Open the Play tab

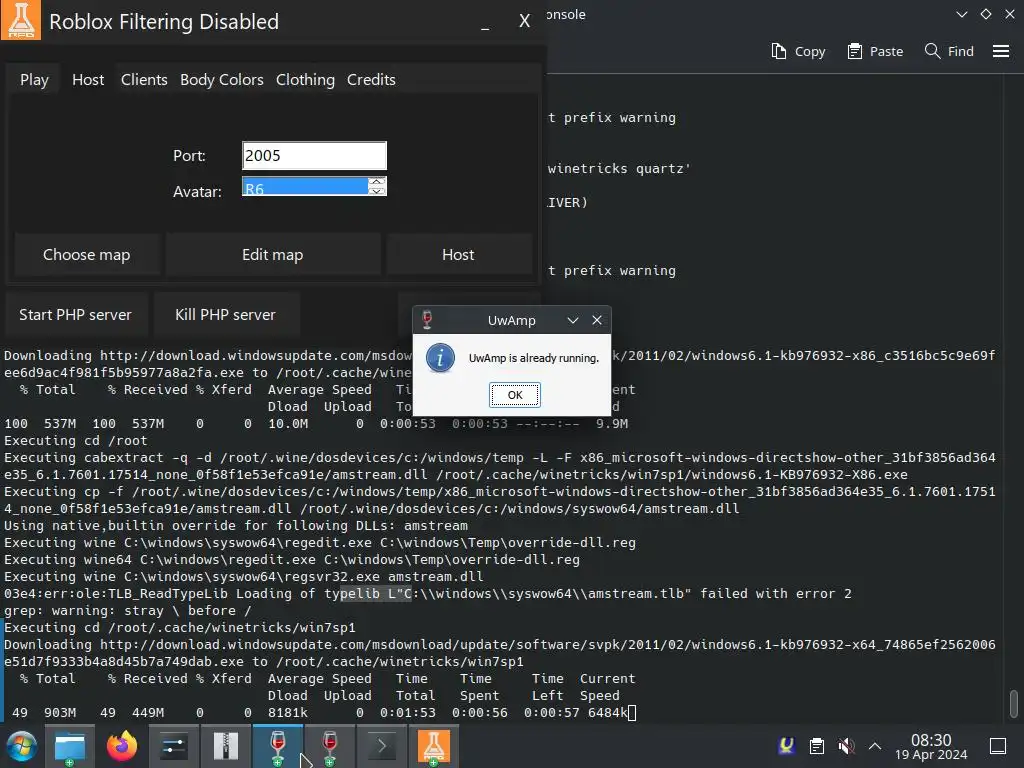34,80
